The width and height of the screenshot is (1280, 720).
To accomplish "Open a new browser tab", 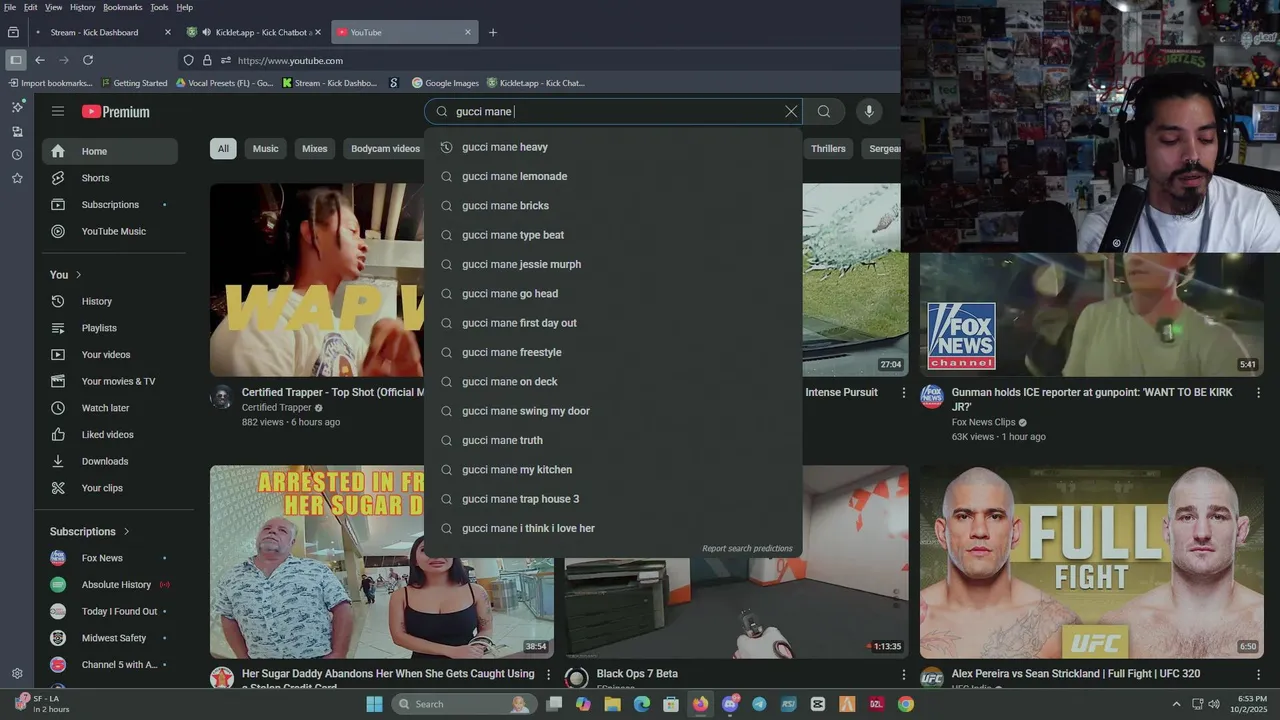I will (x=492, y=32).
